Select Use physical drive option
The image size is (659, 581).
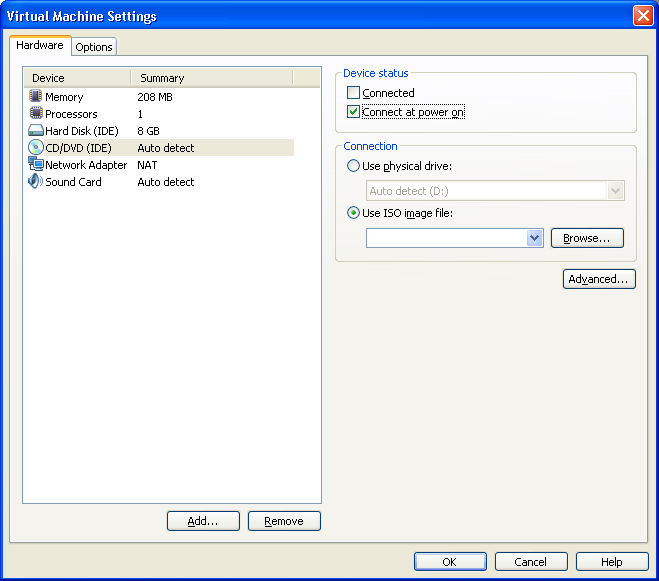click(x=353, y=166)
